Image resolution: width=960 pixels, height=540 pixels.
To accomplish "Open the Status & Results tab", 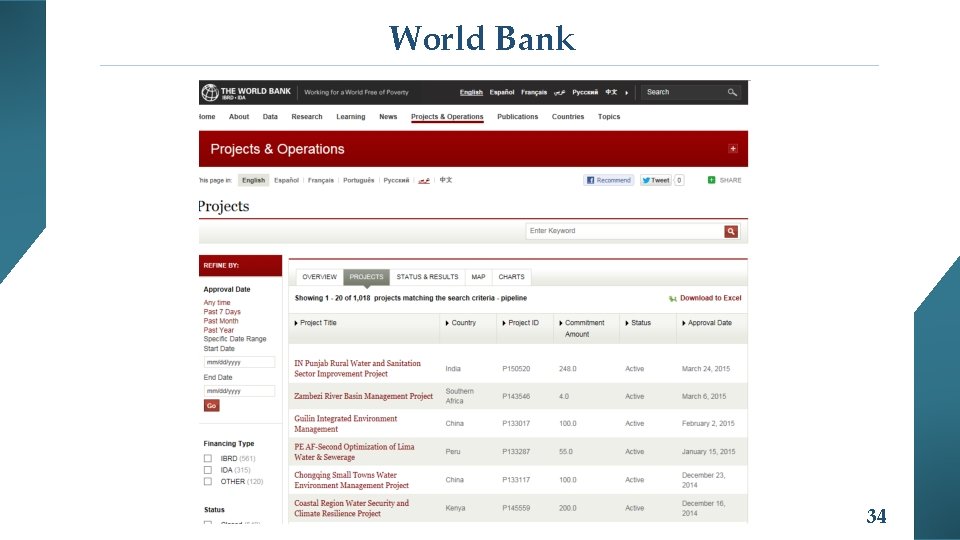I will point(427,277).
